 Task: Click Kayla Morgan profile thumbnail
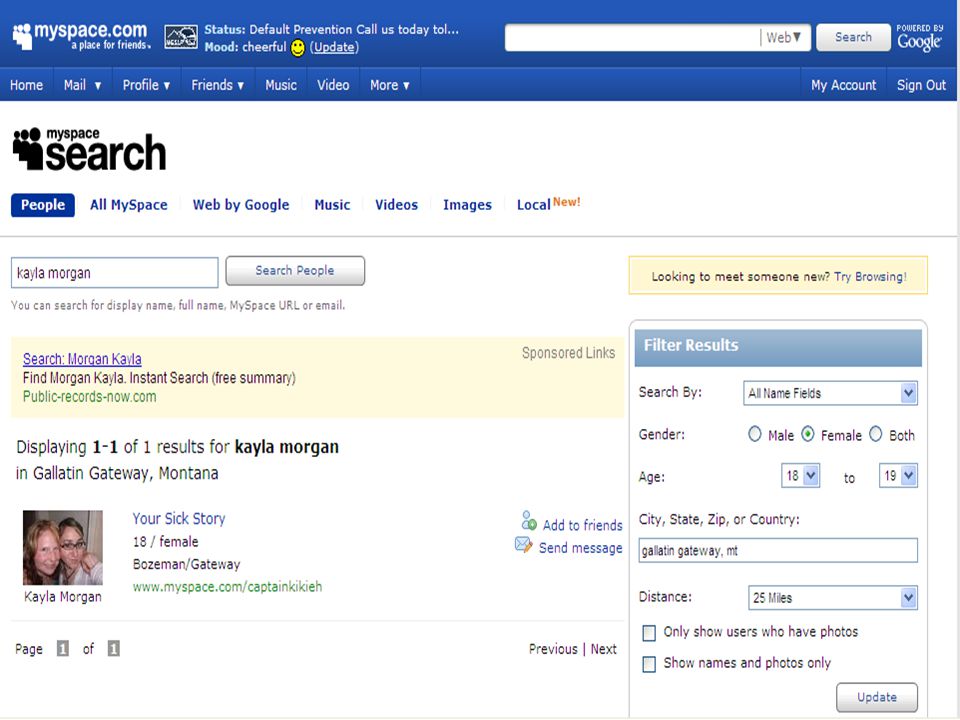pyautogui.click(x=62, y=547)
